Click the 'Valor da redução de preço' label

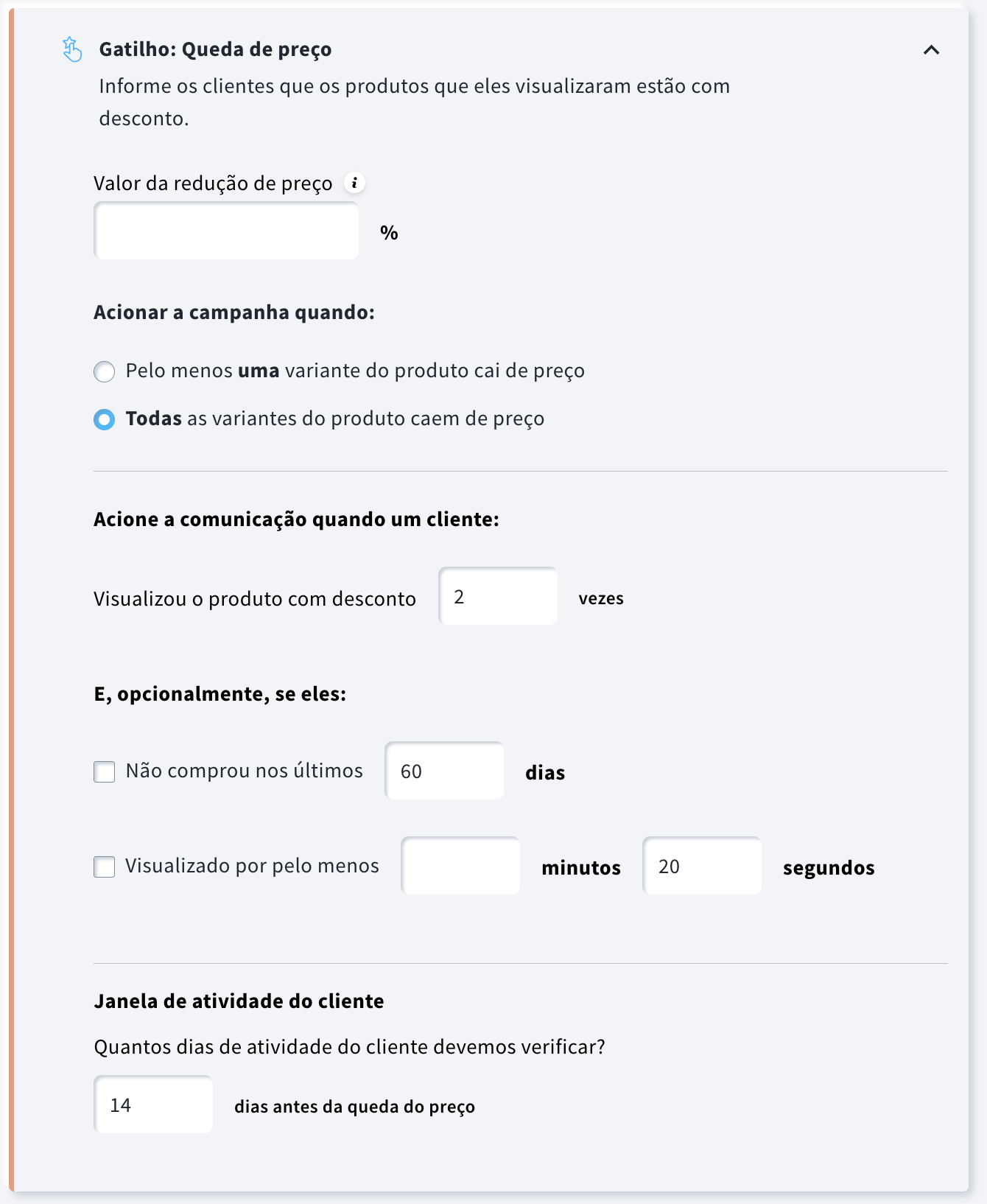(x=213, y=183)
